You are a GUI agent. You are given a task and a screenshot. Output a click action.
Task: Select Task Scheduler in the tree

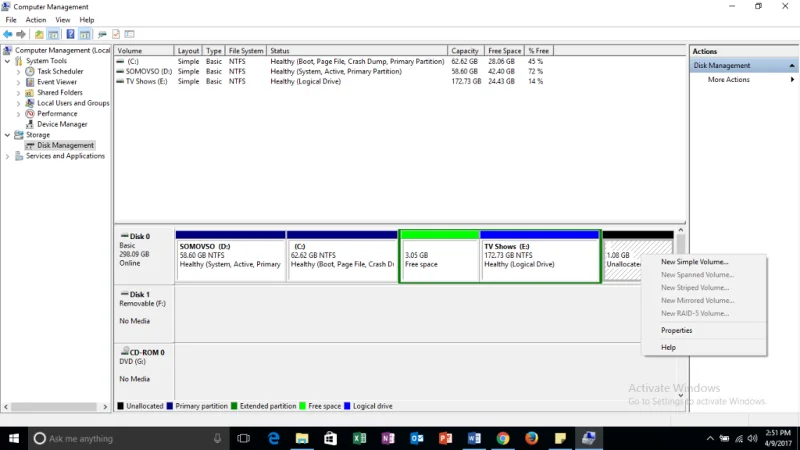coord(60,71)
